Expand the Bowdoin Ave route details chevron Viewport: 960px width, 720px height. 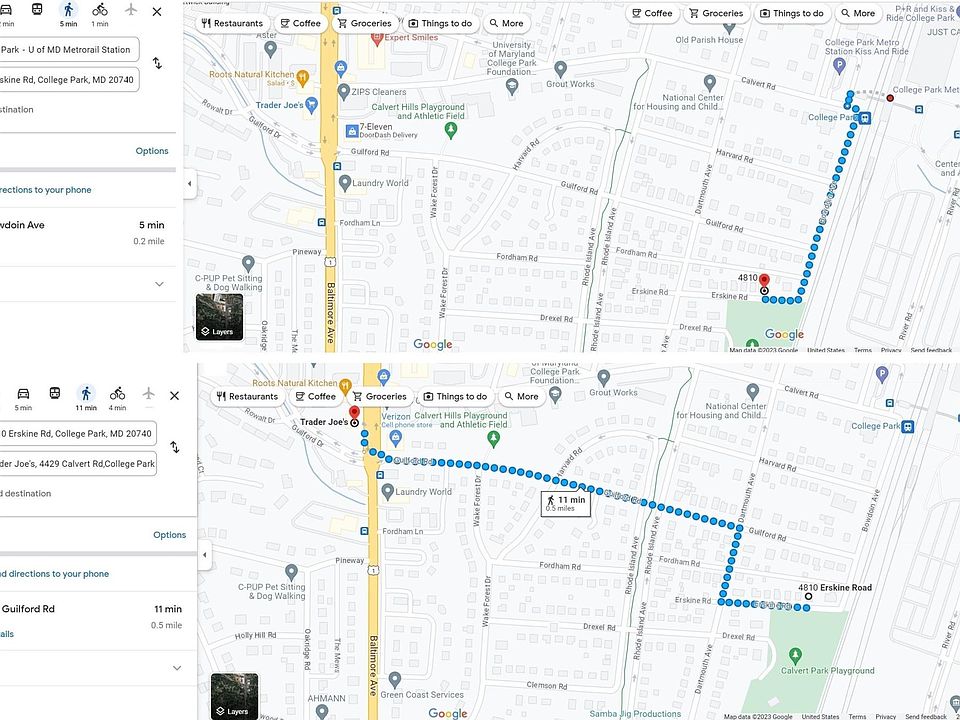pos(159,284)
